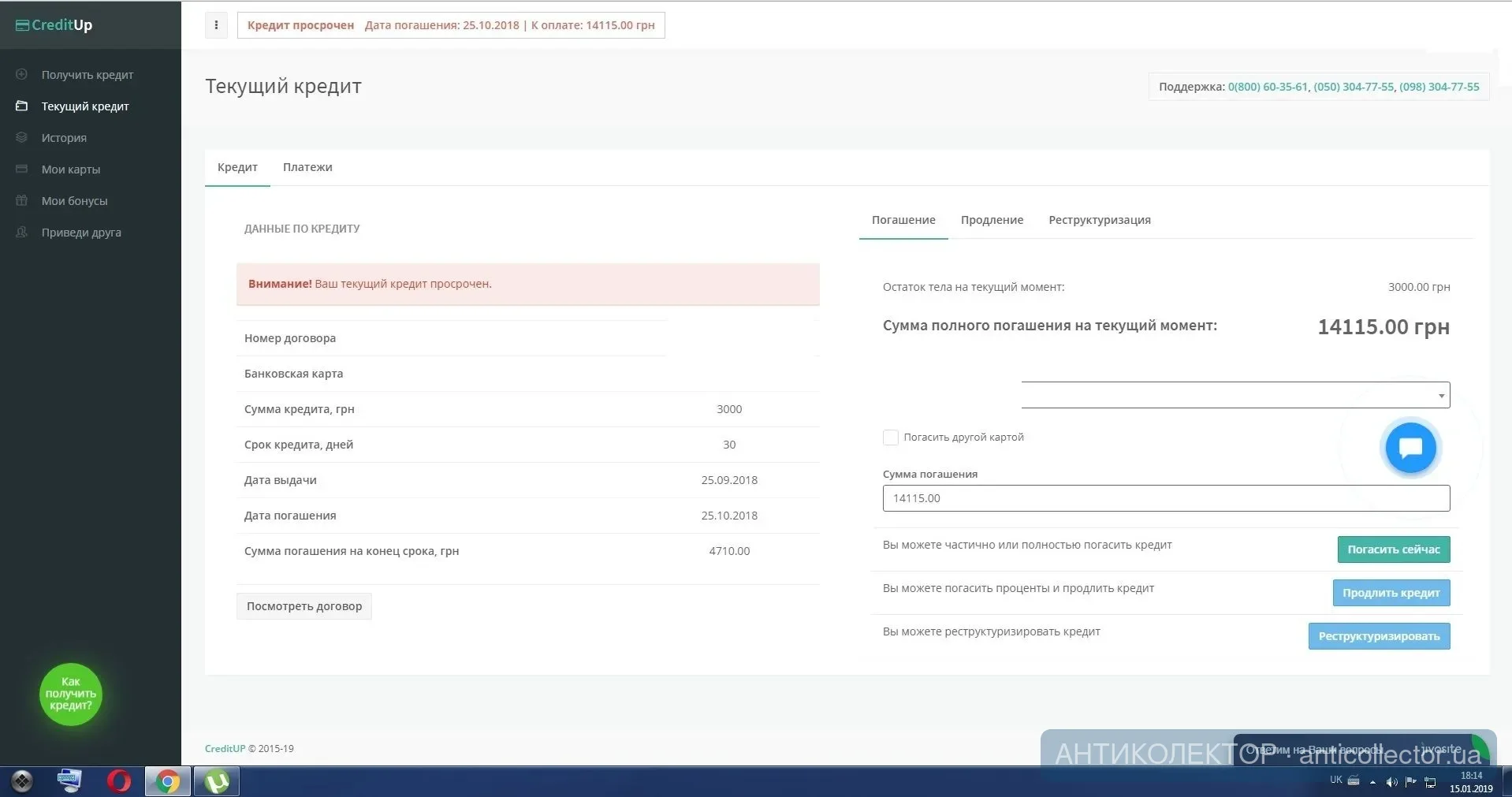Switch to the Платежи tab

coord(307,167)
